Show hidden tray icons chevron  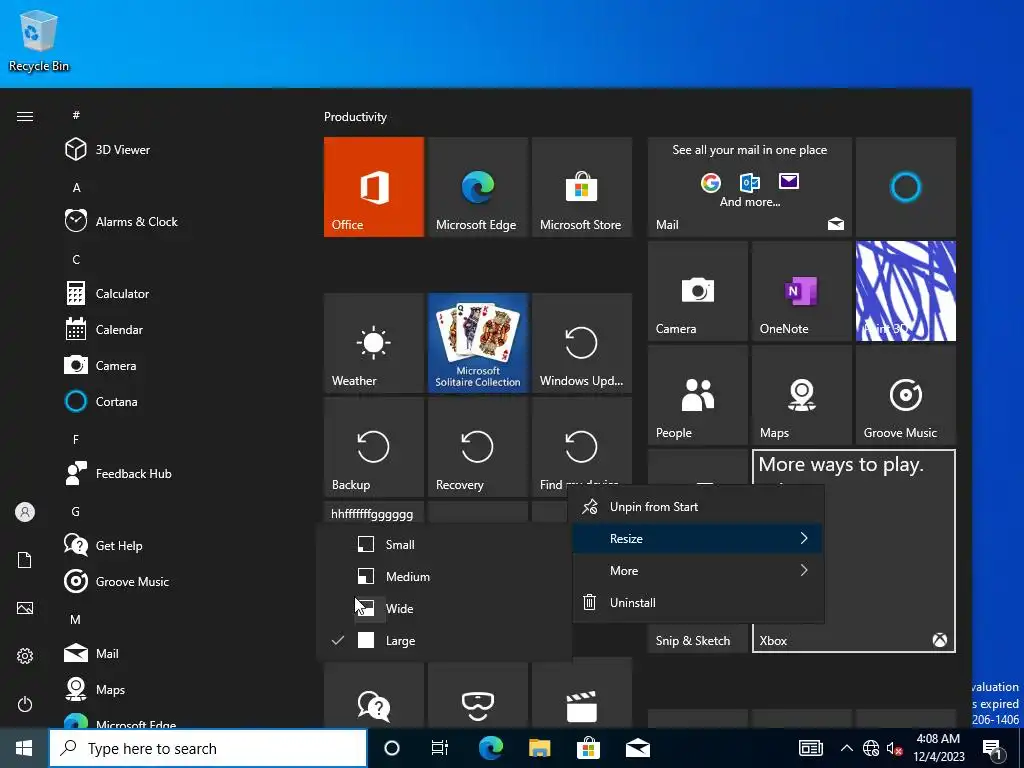pyautogui.click(x=846, y=748)
